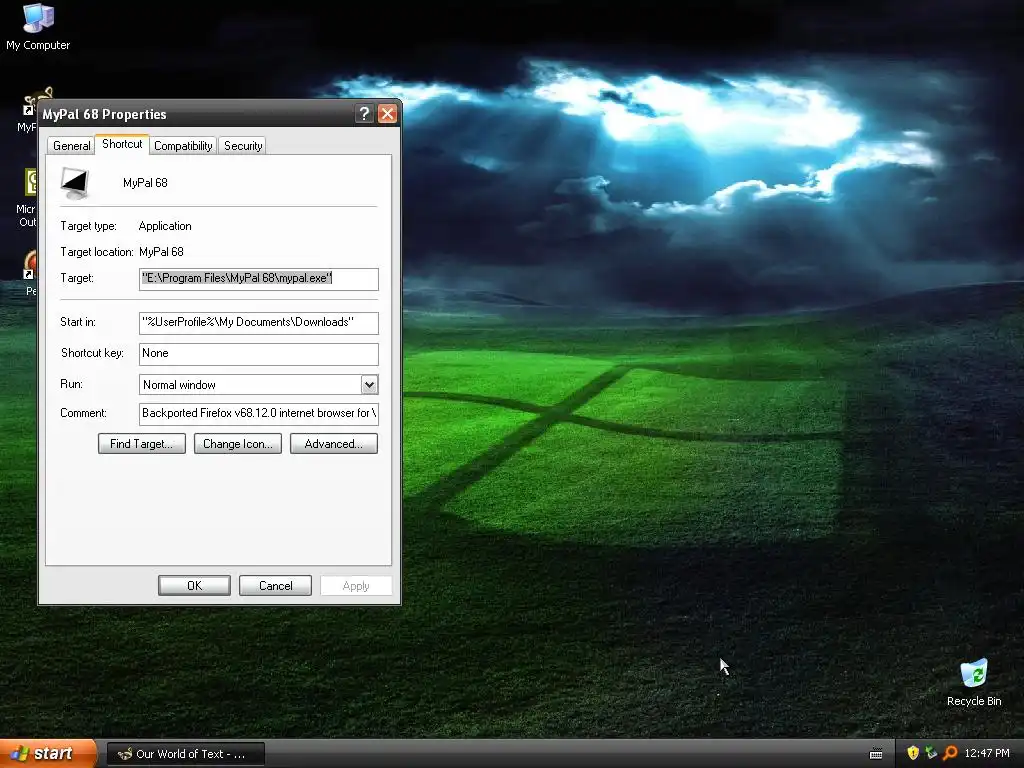
Task: Click the orange magnifier tray icon
Action: click(950, 753)
